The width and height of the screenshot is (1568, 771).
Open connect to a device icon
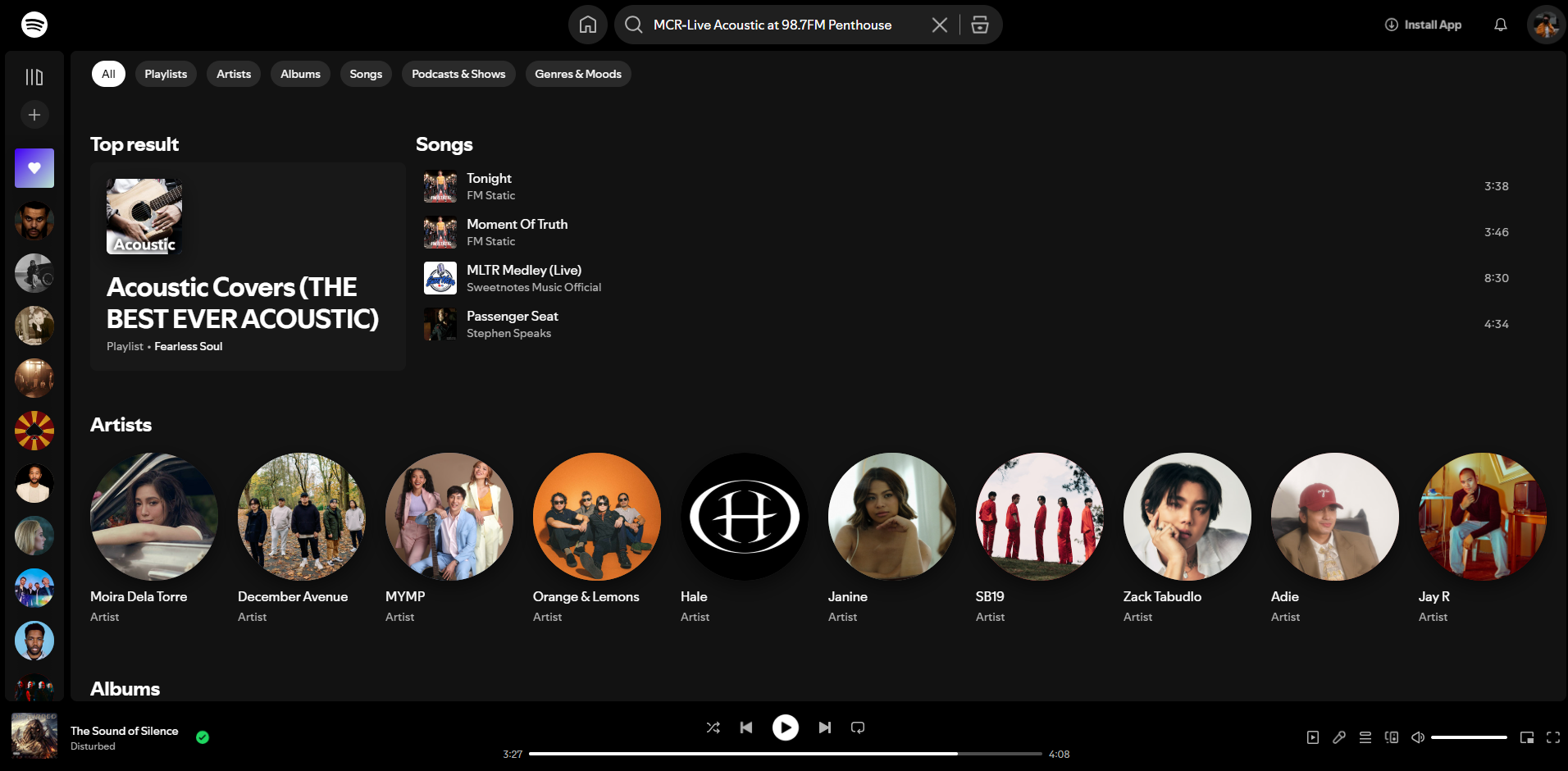[1392, 737]
